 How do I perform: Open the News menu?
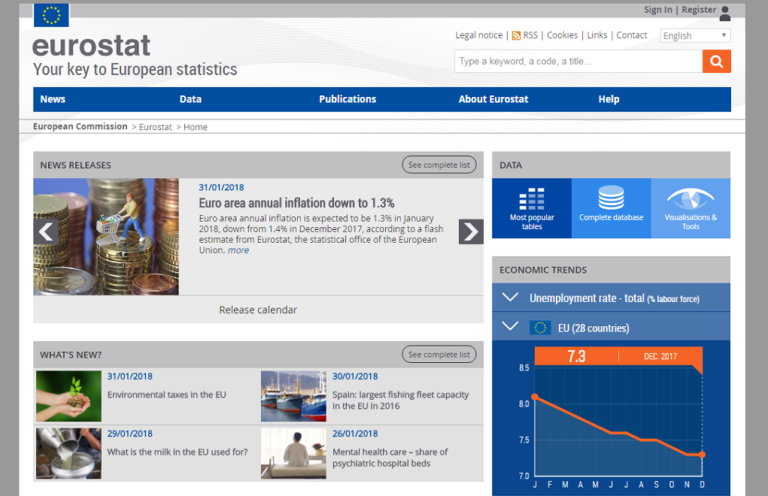tap(52, 99)
